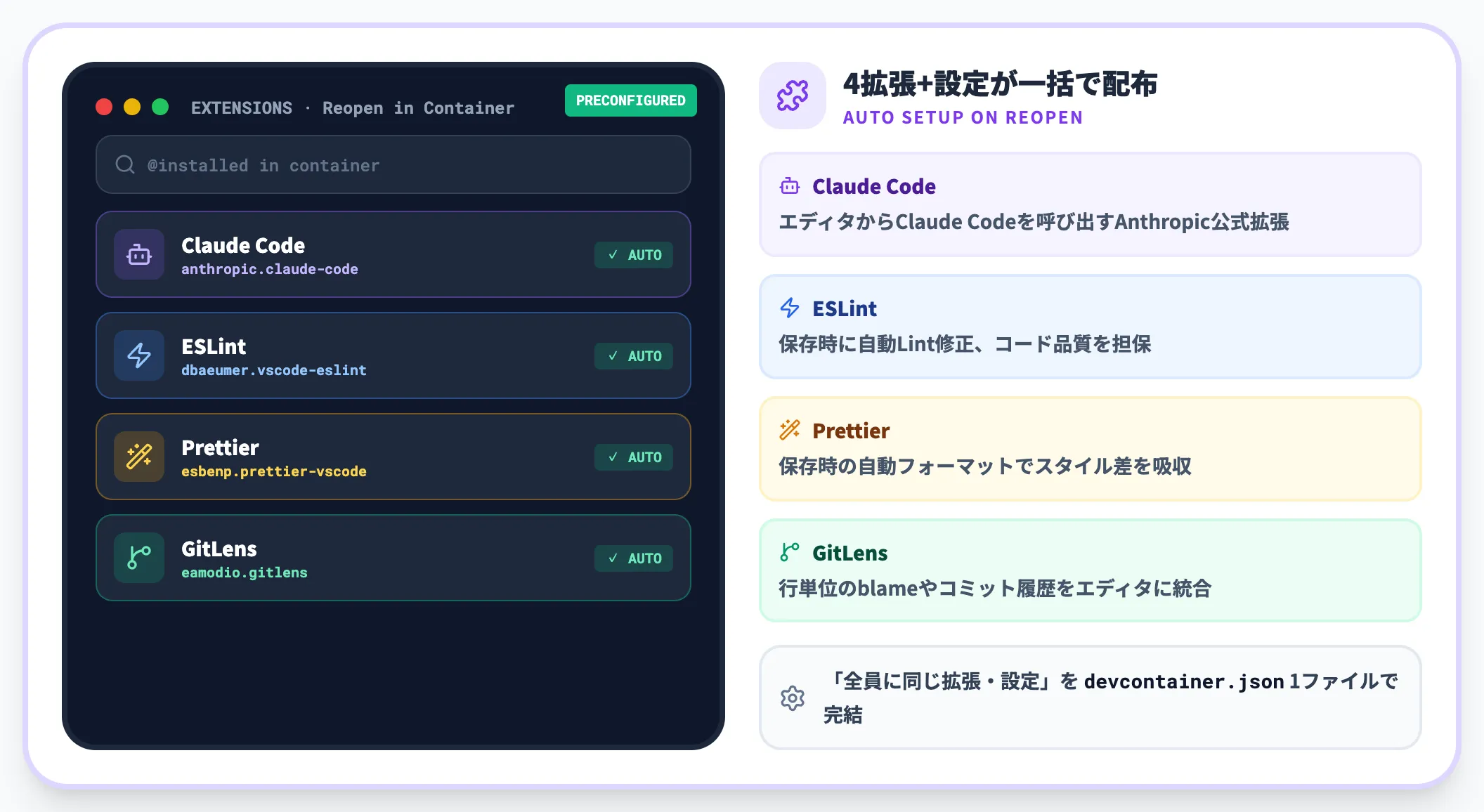Select the ESLint extension title in the list
This screenshot has height=812, width=1484.
click(x=214, y=346)
